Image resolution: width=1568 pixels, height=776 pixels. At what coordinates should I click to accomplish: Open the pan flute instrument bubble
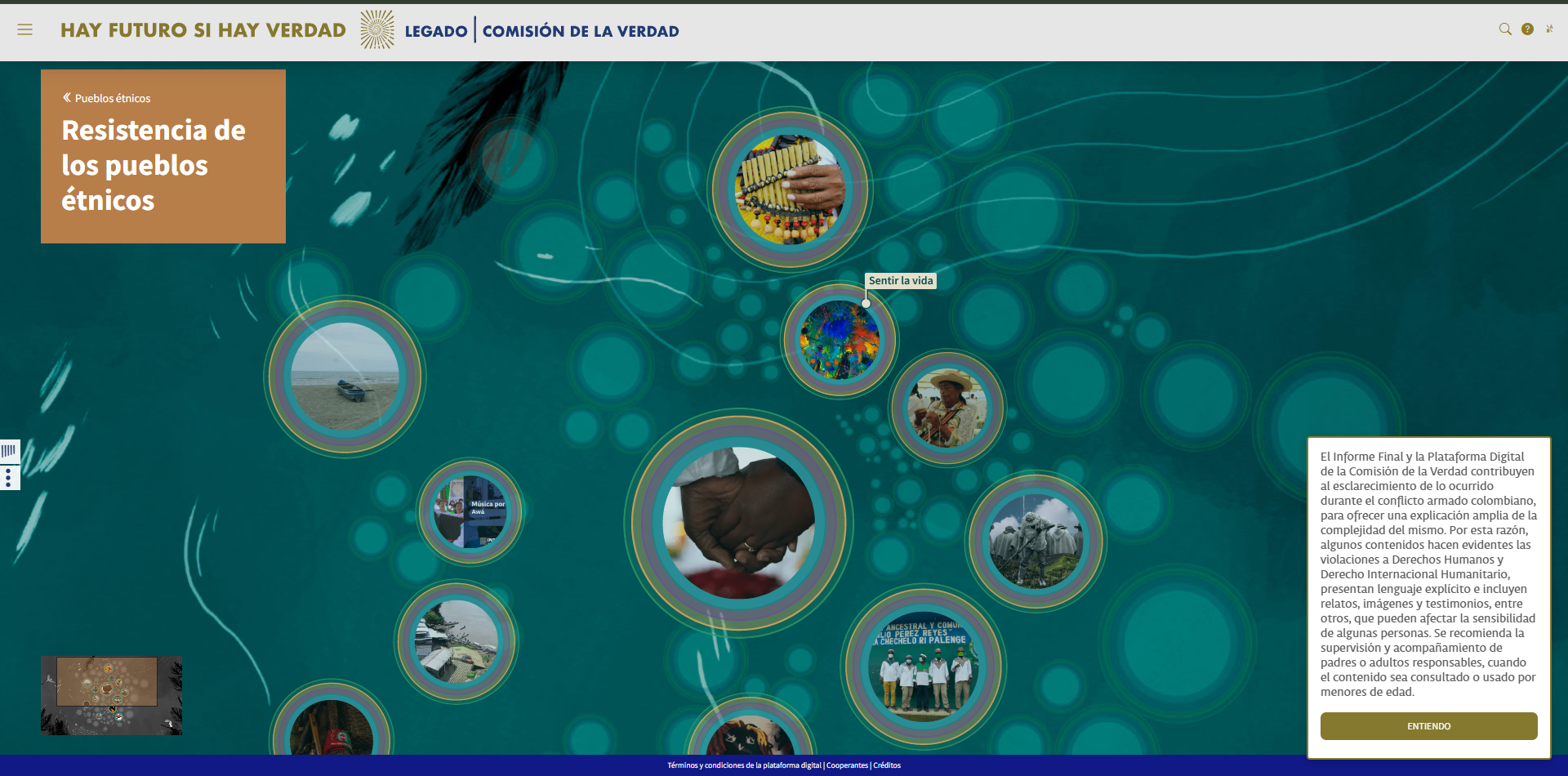[x=790, y=190]
